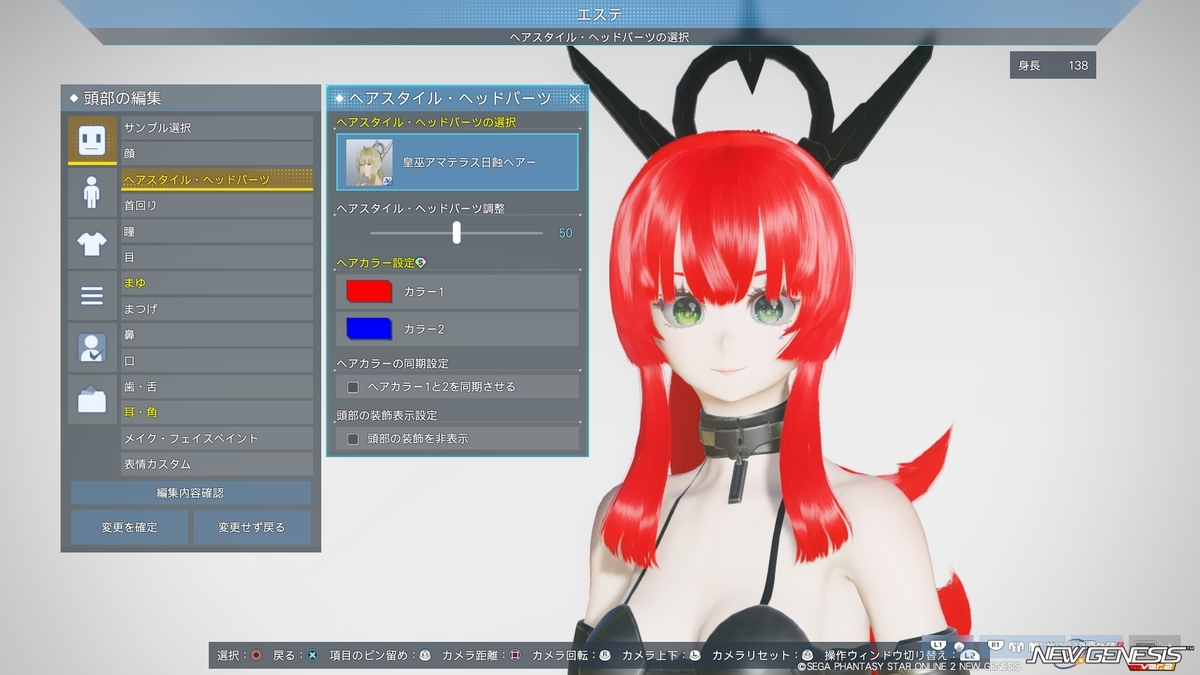Close the ヘアスタイル・ヘッドパーツ panel
Viewport: 1200px width, 675px height.
tap(575, 98)
